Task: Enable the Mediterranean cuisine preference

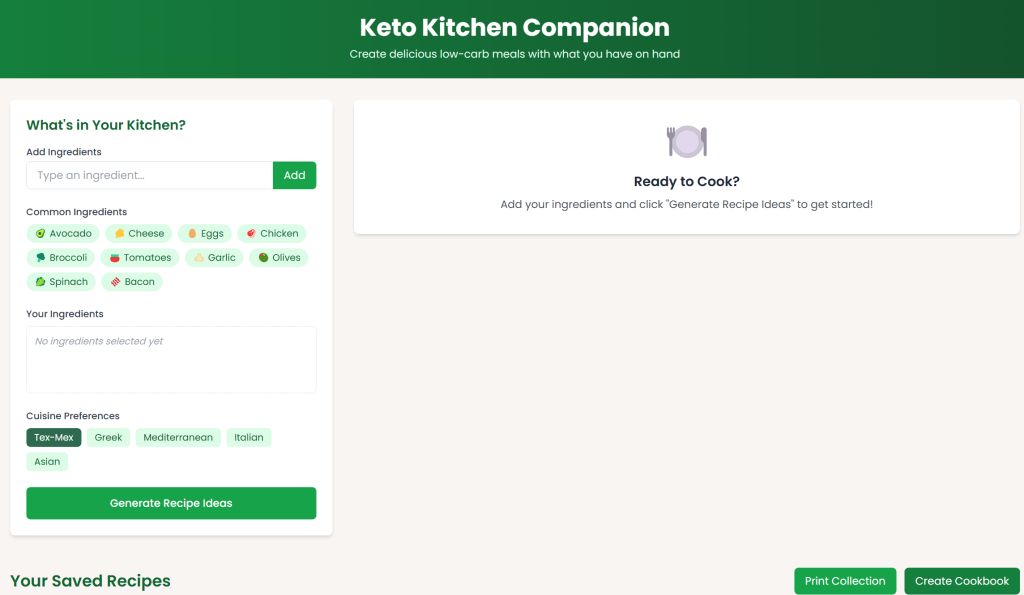Action: (178, 437)
